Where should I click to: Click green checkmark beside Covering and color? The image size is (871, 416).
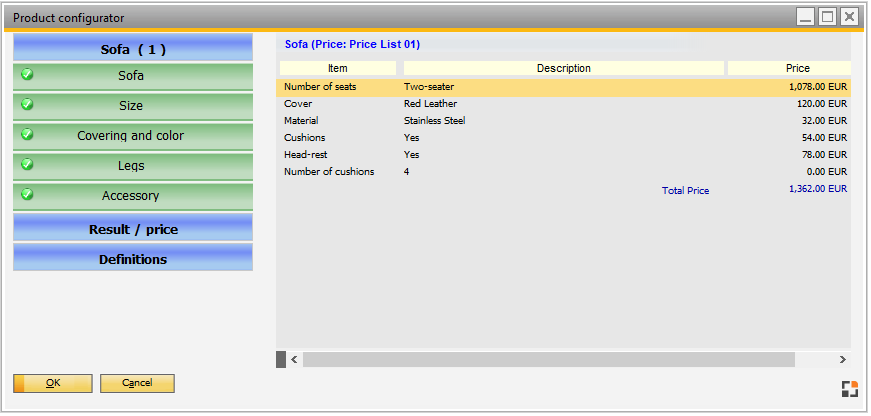(x=27, y=134)
